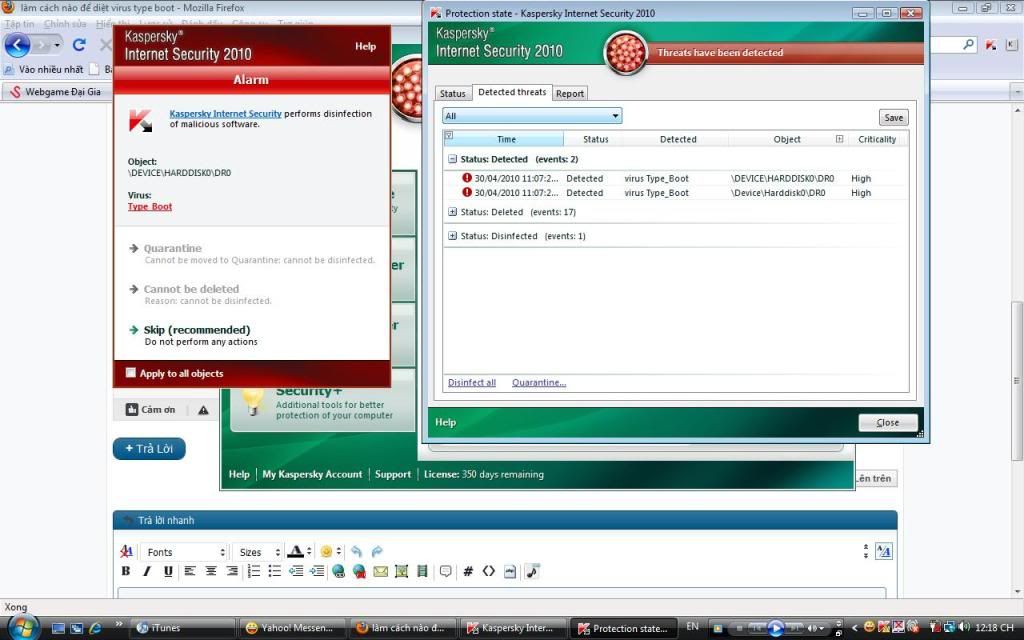Click the Save button

point(893,118)
